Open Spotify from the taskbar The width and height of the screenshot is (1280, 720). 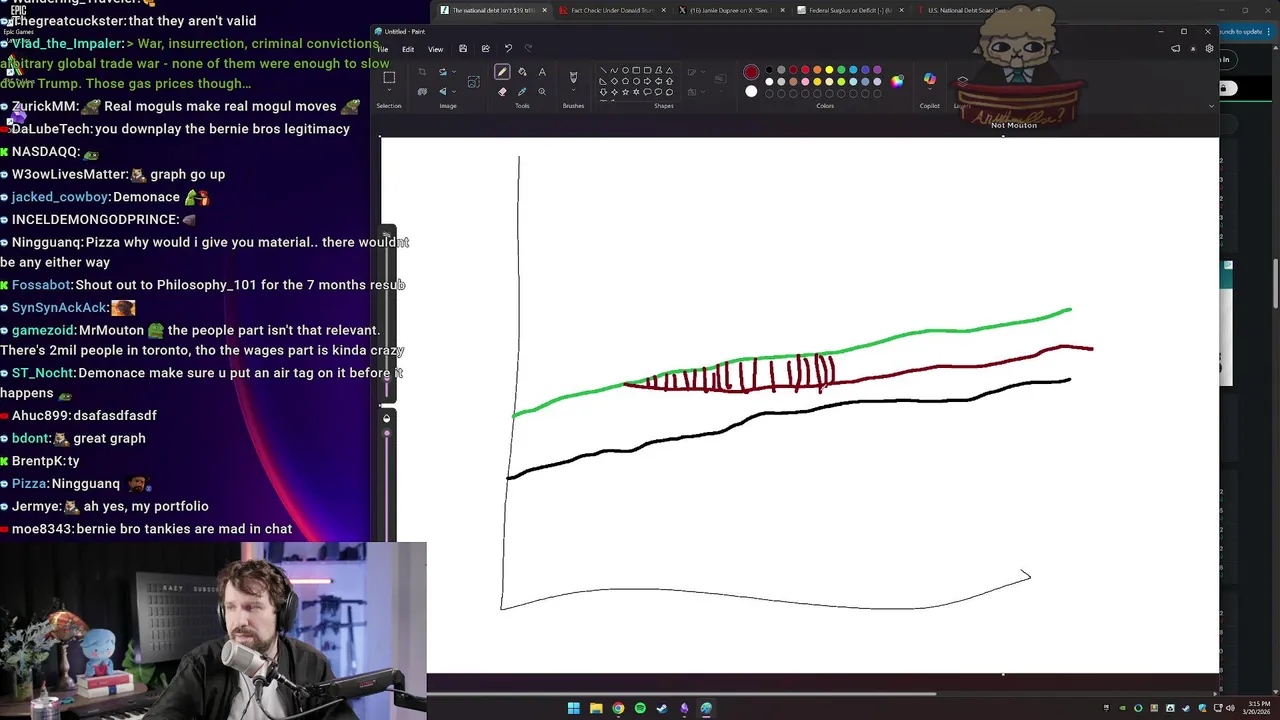pyautogui.click(x=640, y=708)
